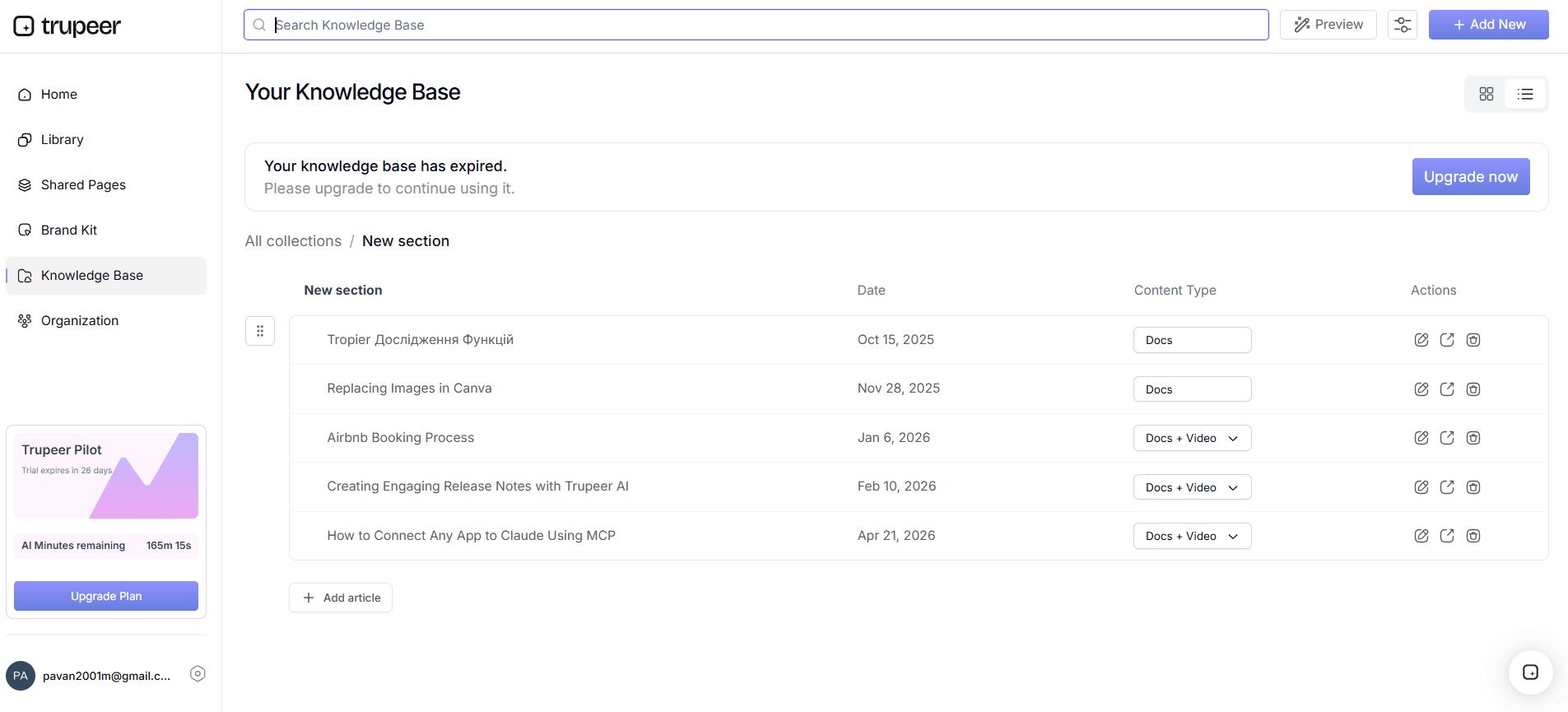Click the PA user avatar
Viewport: 1568px width, 712px height.
(21, 676)
